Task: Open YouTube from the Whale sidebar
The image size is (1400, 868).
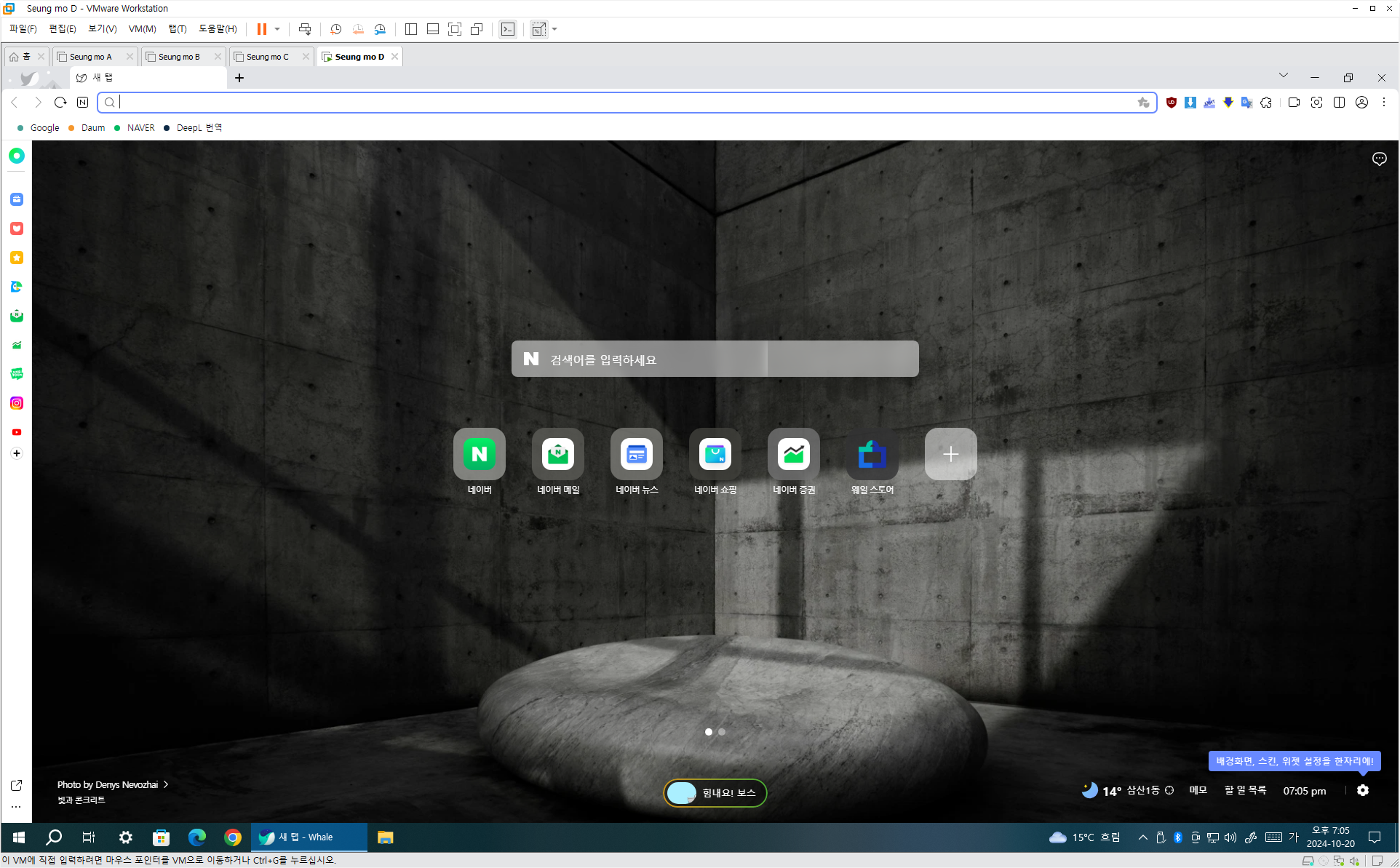Action: pos(17,432)
